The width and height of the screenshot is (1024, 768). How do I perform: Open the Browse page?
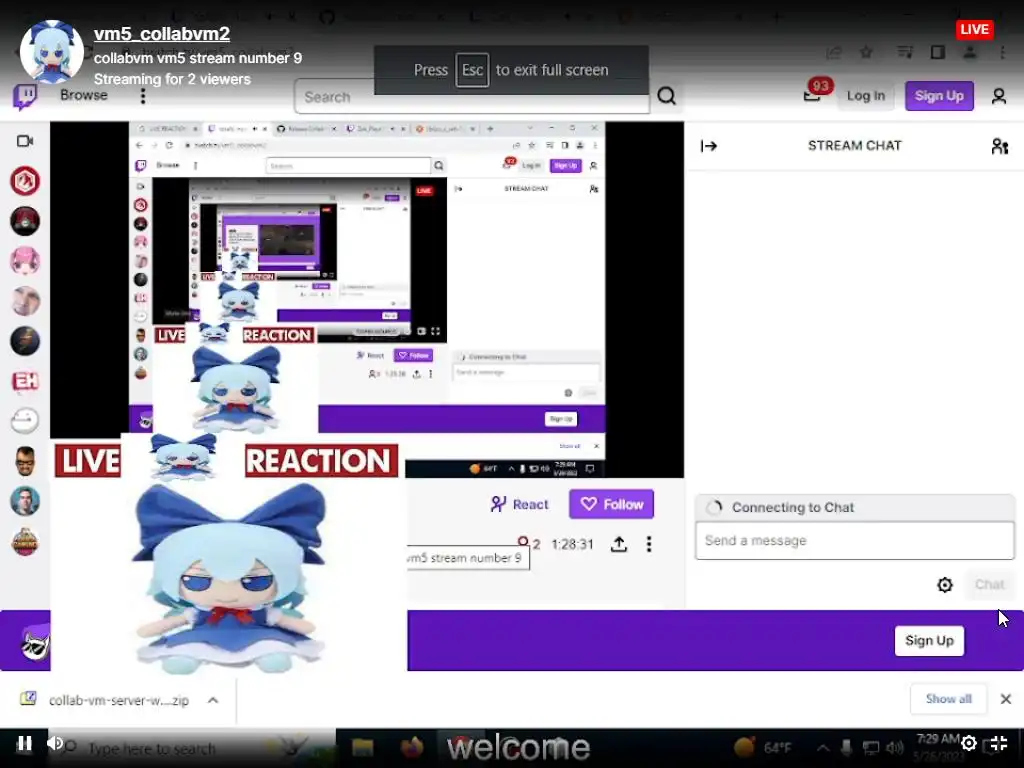coord(84,95)
